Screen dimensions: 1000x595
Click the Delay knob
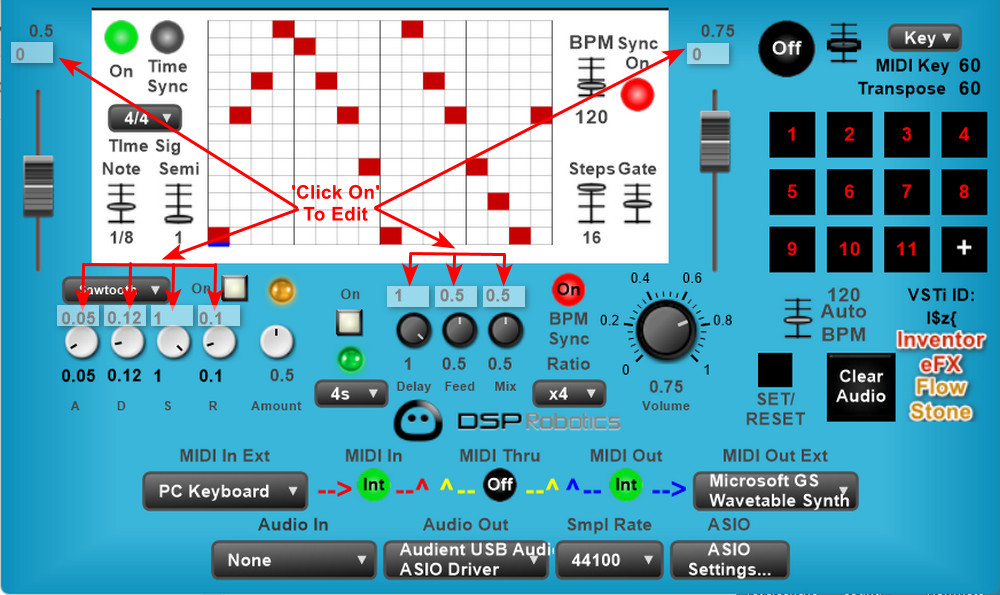tap(411, 331)
